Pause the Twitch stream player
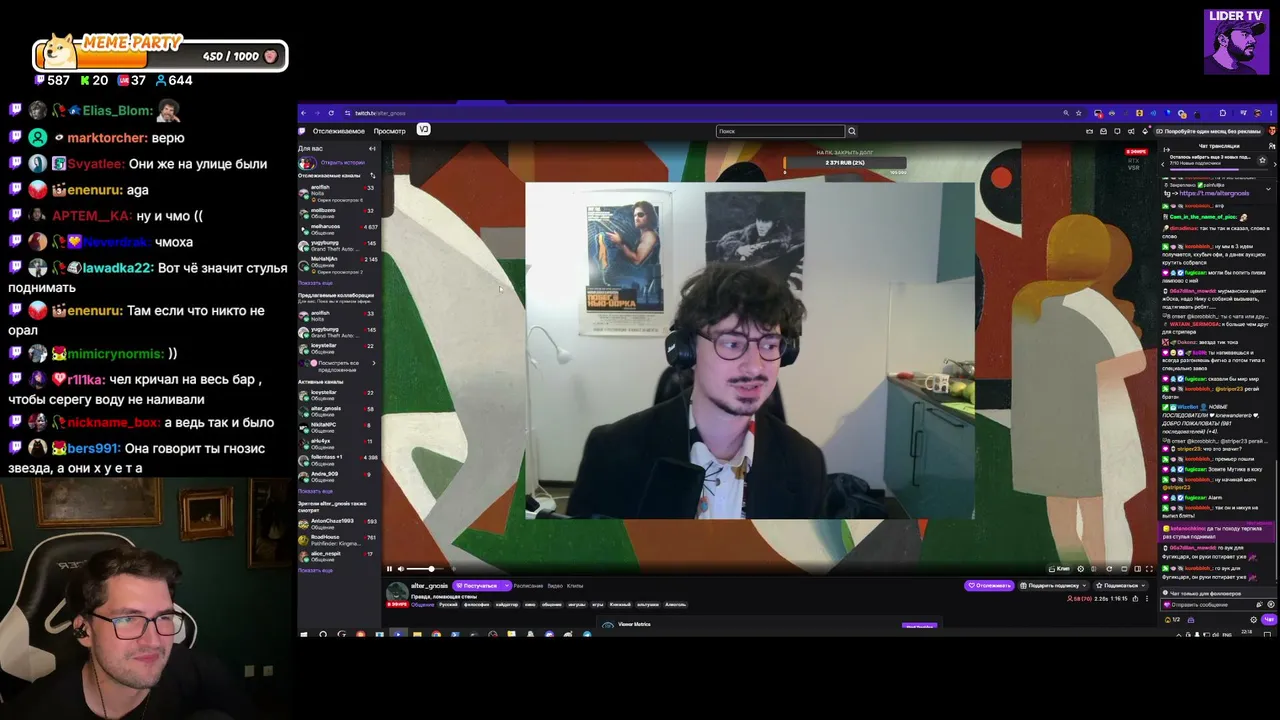This screenshot has width=1280, height=720. pos(390,569)
